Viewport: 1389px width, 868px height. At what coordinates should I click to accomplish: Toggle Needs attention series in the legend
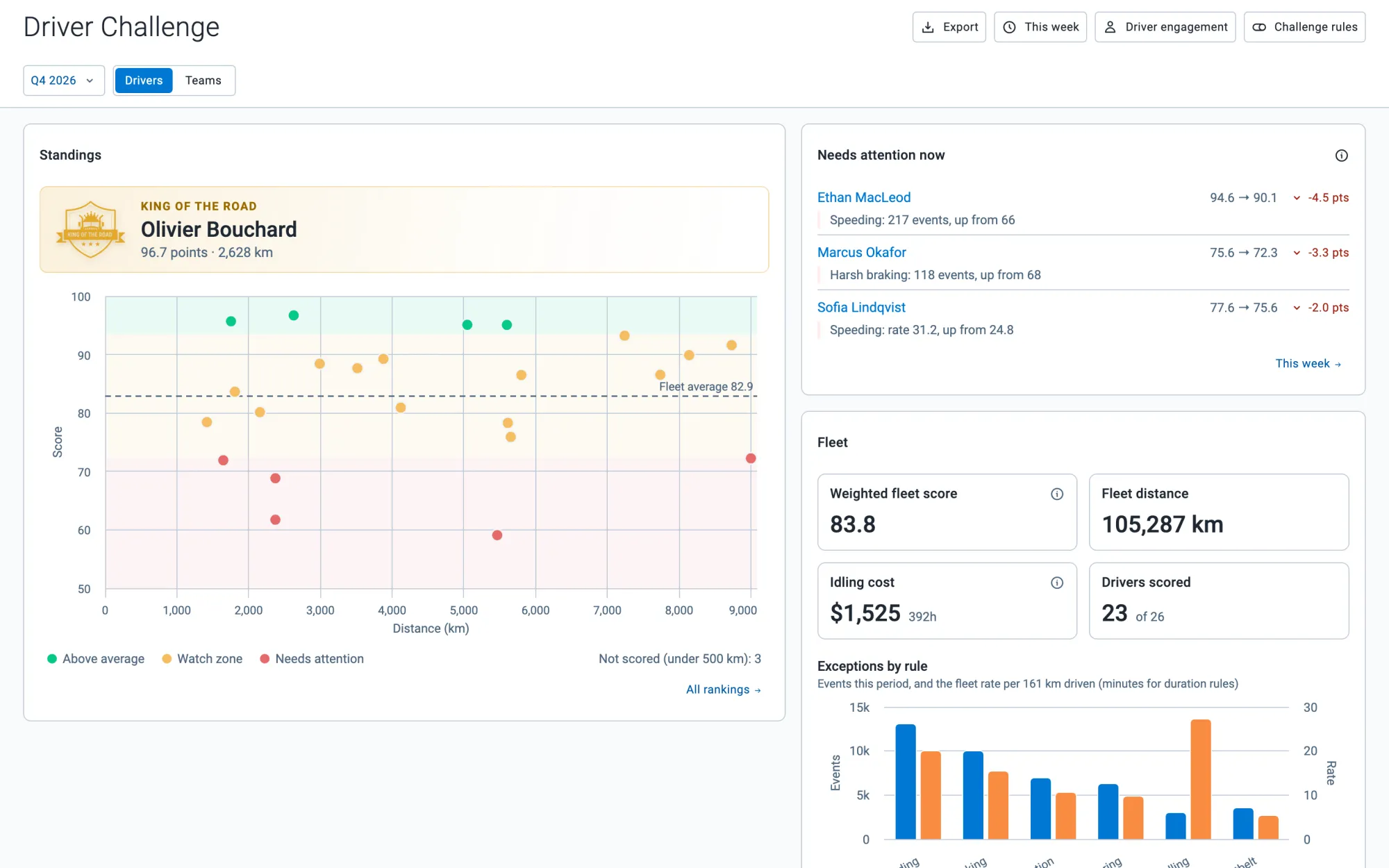click(x=312, y=659)
